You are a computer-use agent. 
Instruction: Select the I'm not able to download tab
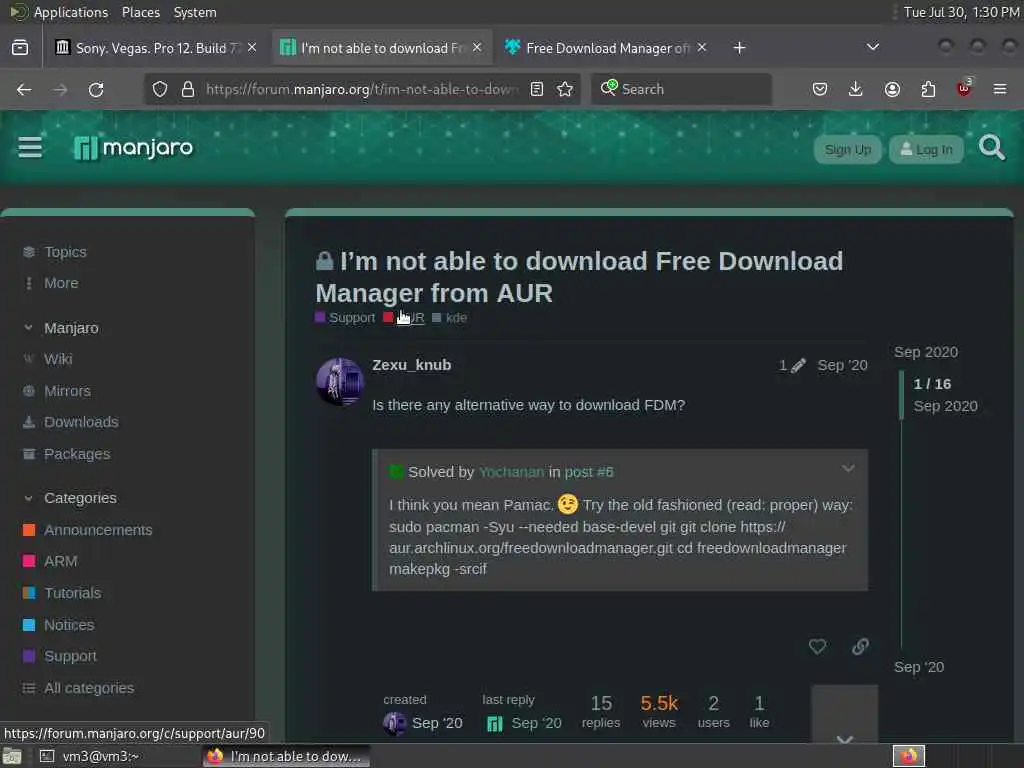point(381,48)
